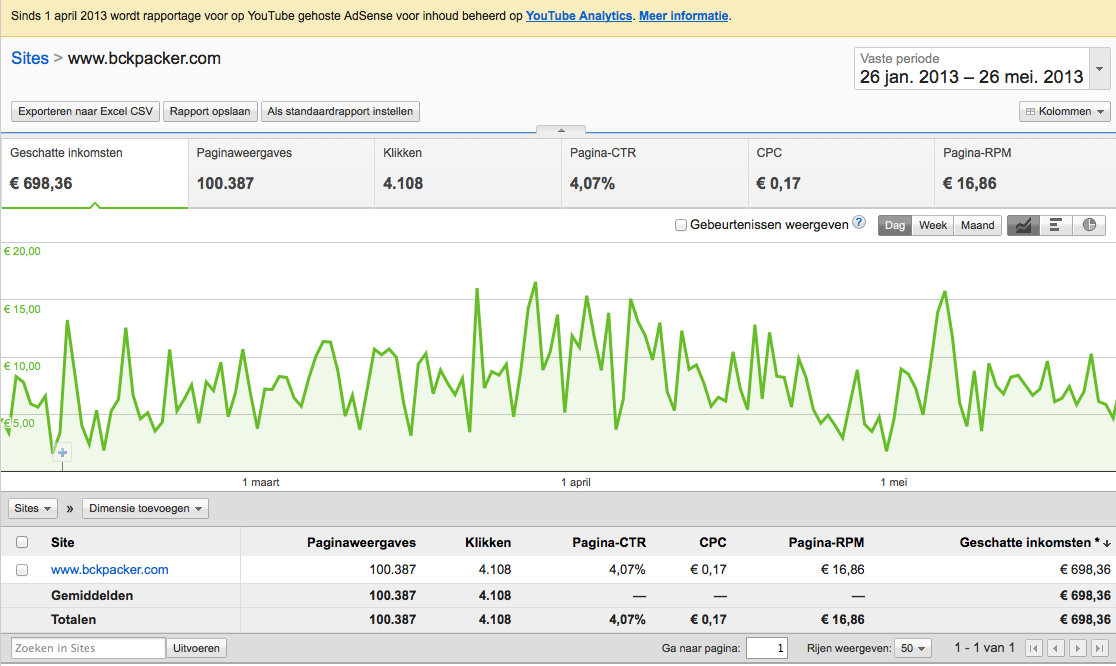
Task: Open the Sites dimension dropdown
Action: (x=33, y=509)
